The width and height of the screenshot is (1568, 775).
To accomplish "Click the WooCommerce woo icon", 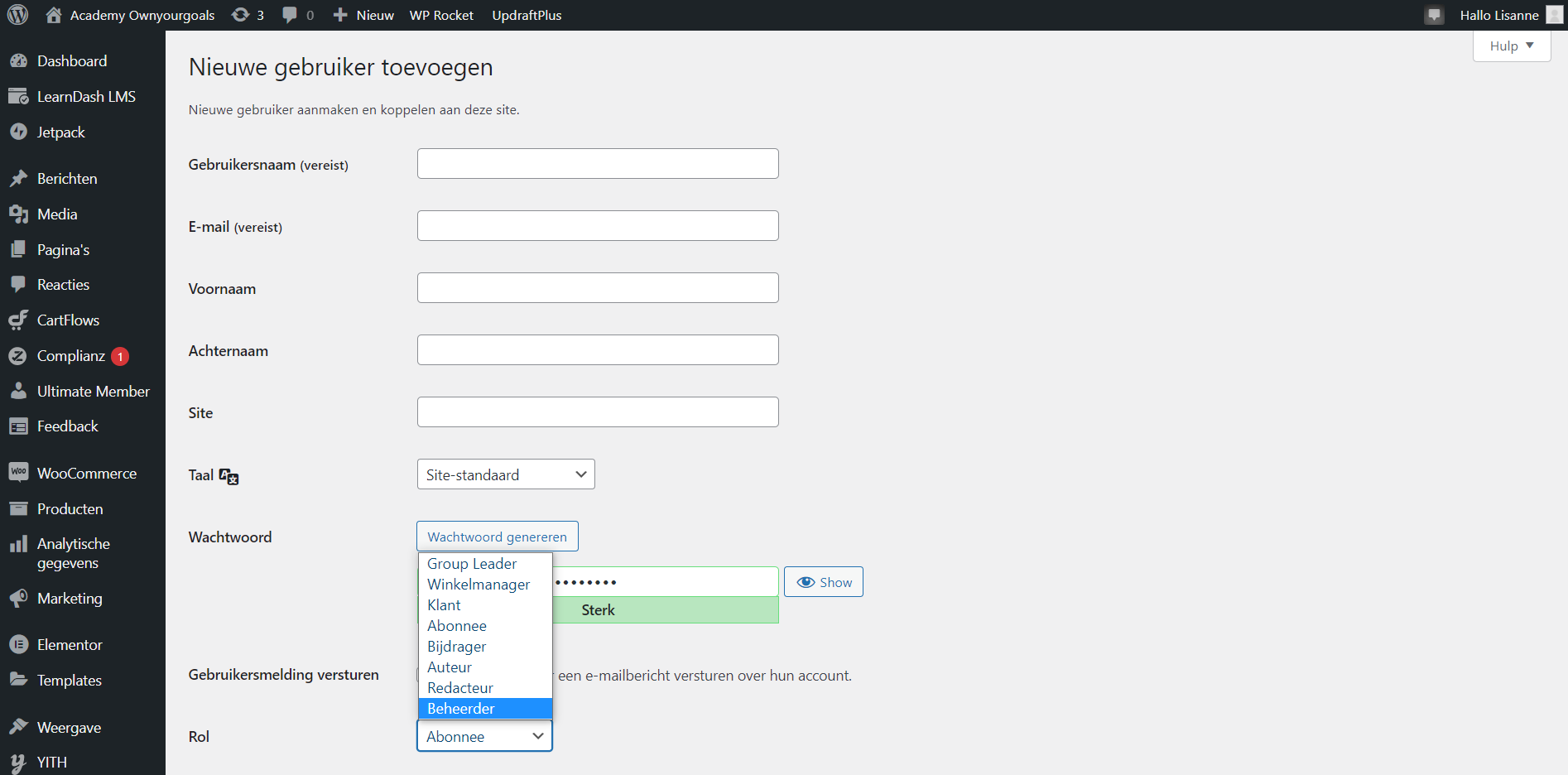I will [x=18, y=473].
